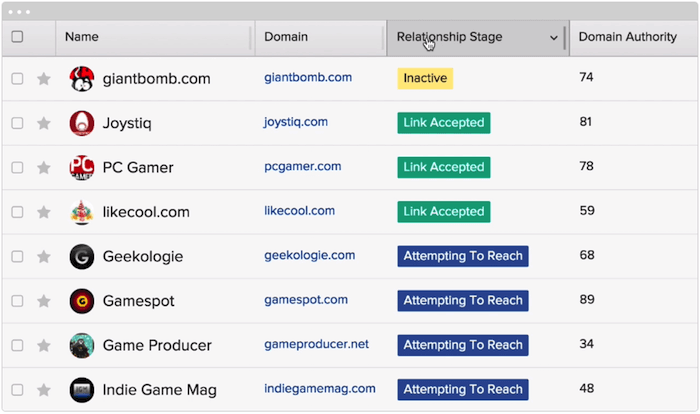Check the giantbomb.com row checkbox
This screenshot has width=700, height=414.
pos(17,79)
